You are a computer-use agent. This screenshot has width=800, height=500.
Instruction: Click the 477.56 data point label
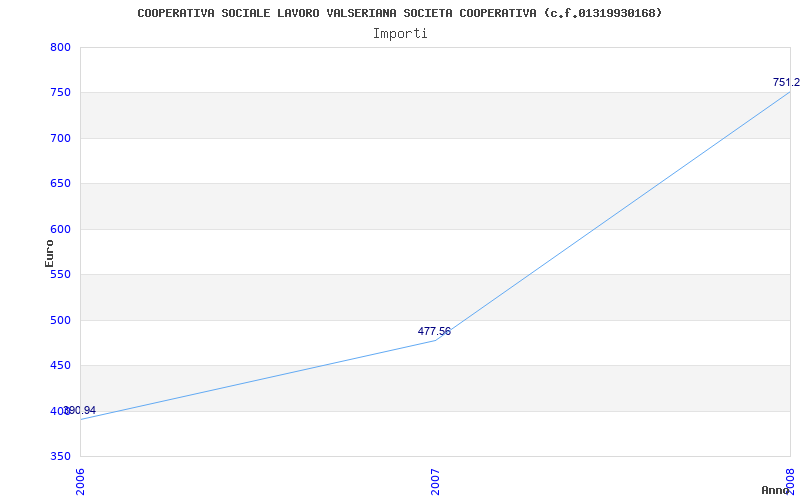(x=434, y=331)
